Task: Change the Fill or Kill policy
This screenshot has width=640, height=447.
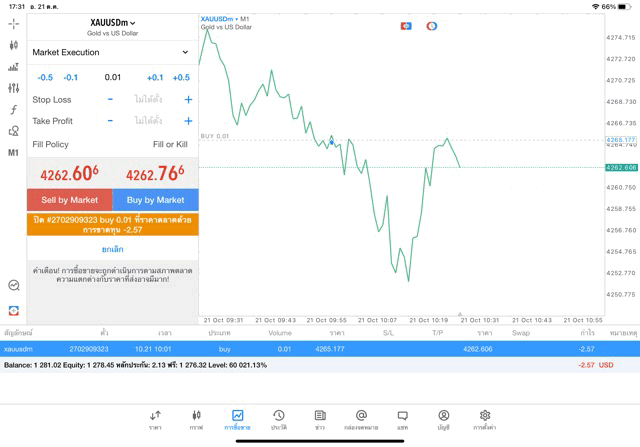Action: pyautogui.click(x=169, y=144)
